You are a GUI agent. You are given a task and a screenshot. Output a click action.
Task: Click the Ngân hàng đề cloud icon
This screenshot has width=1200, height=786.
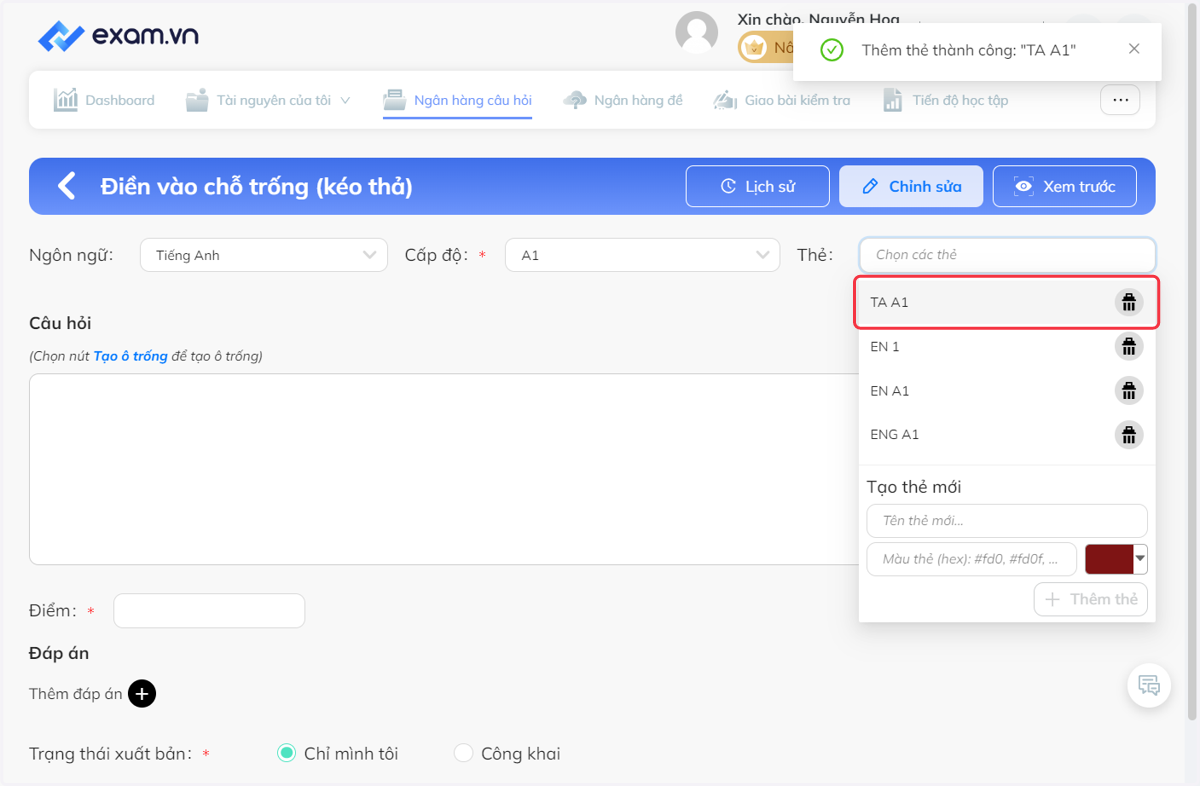(x=575, y=100)
